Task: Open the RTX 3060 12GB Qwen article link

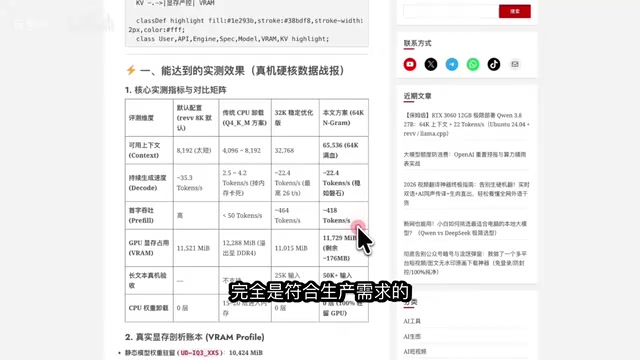Action: tap(466, 124)
